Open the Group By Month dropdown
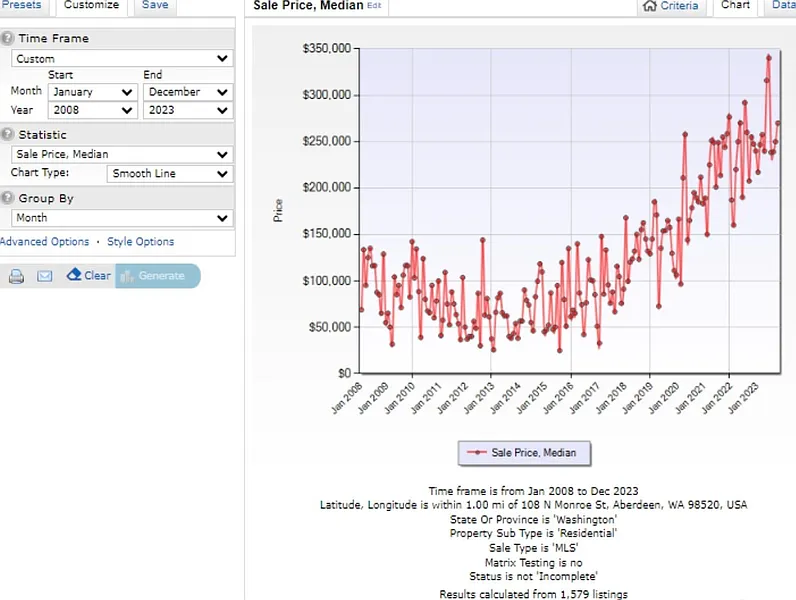The height and width of the screenshot is (600, 796). click(x=122, y=218)
